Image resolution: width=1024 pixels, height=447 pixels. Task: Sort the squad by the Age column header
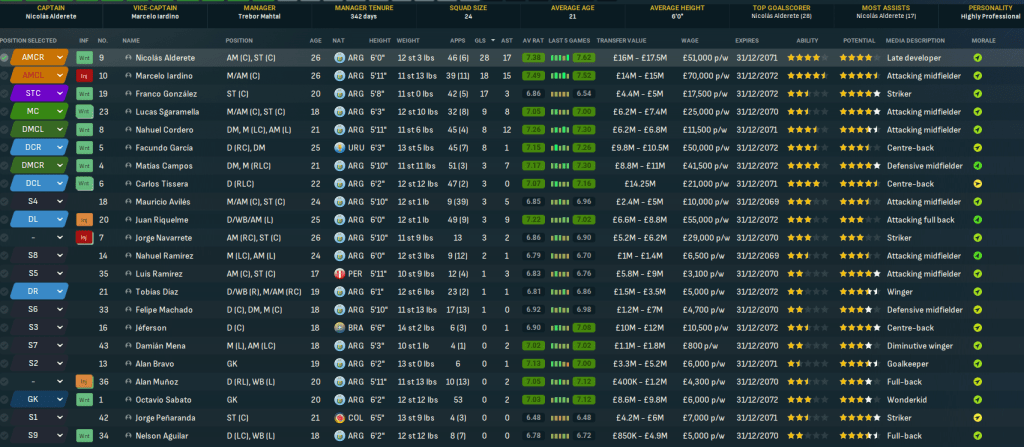pyautogui.click(x=315, y=40)
